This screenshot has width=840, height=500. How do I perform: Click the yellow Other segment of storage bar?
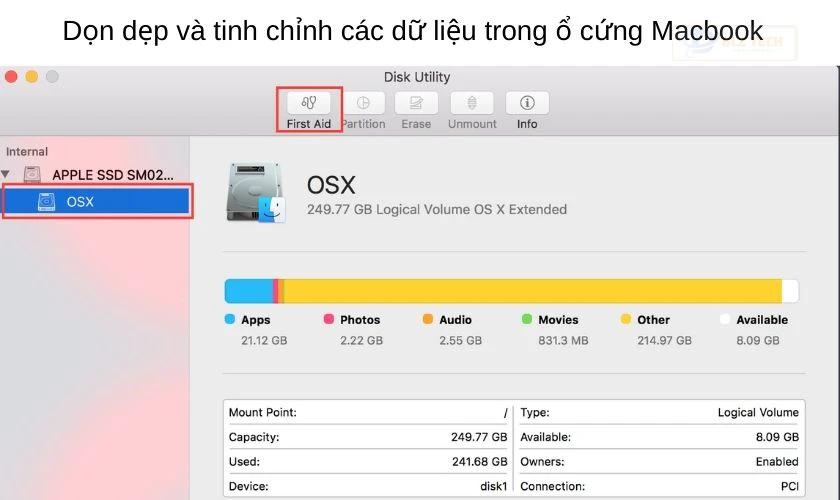click(532, 291)
